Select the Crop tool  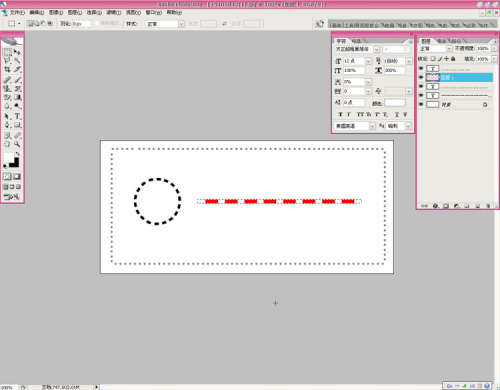[7, 69]
